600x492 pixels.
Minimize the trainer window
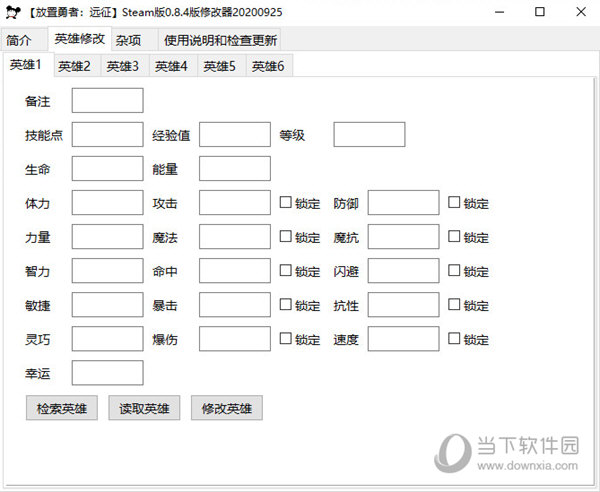coord(499,12)
